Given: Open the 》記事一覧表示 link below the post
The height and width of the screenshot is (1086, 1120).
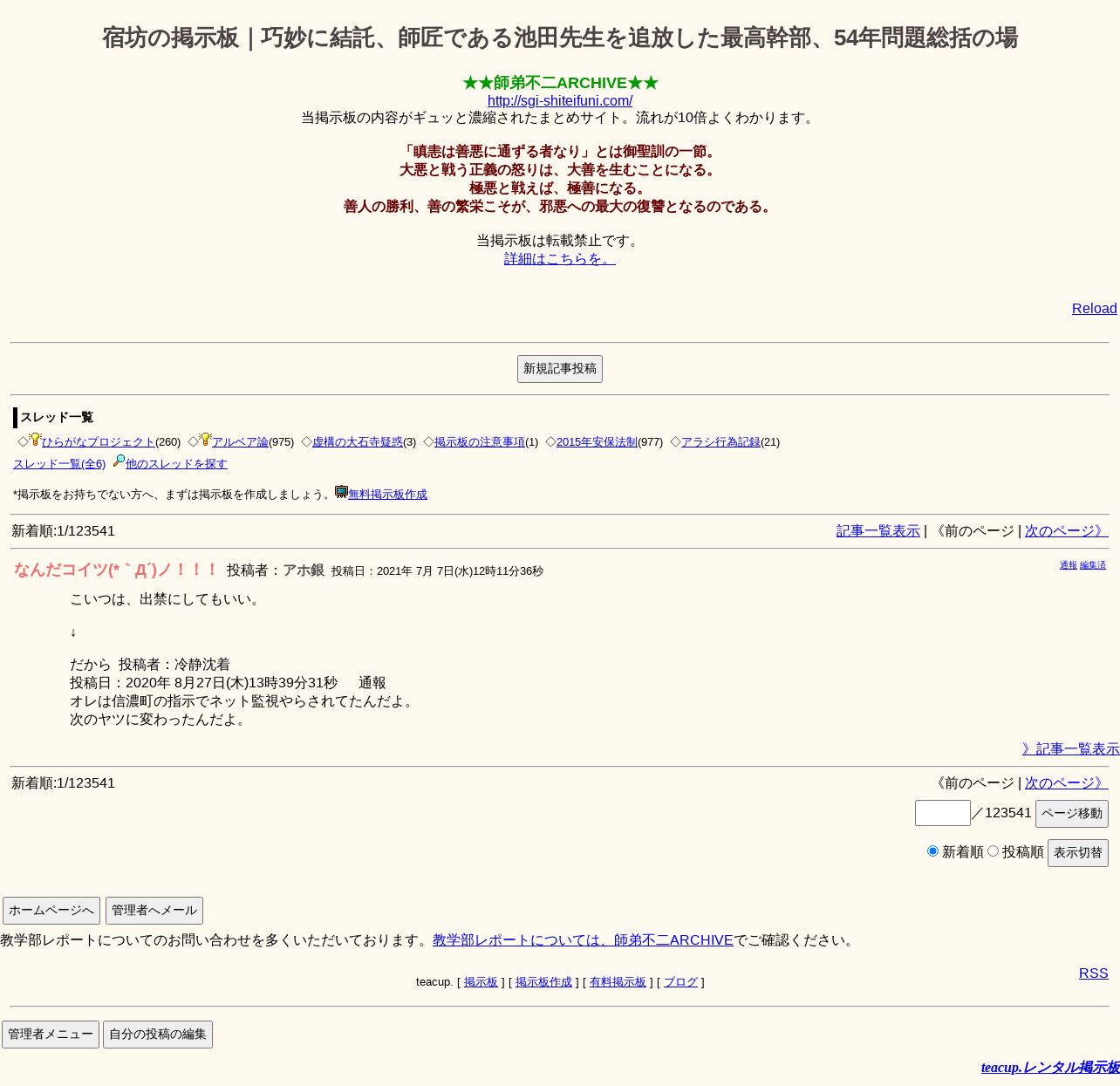Looking at the screenshot, I should click(x=1071, y=749).
